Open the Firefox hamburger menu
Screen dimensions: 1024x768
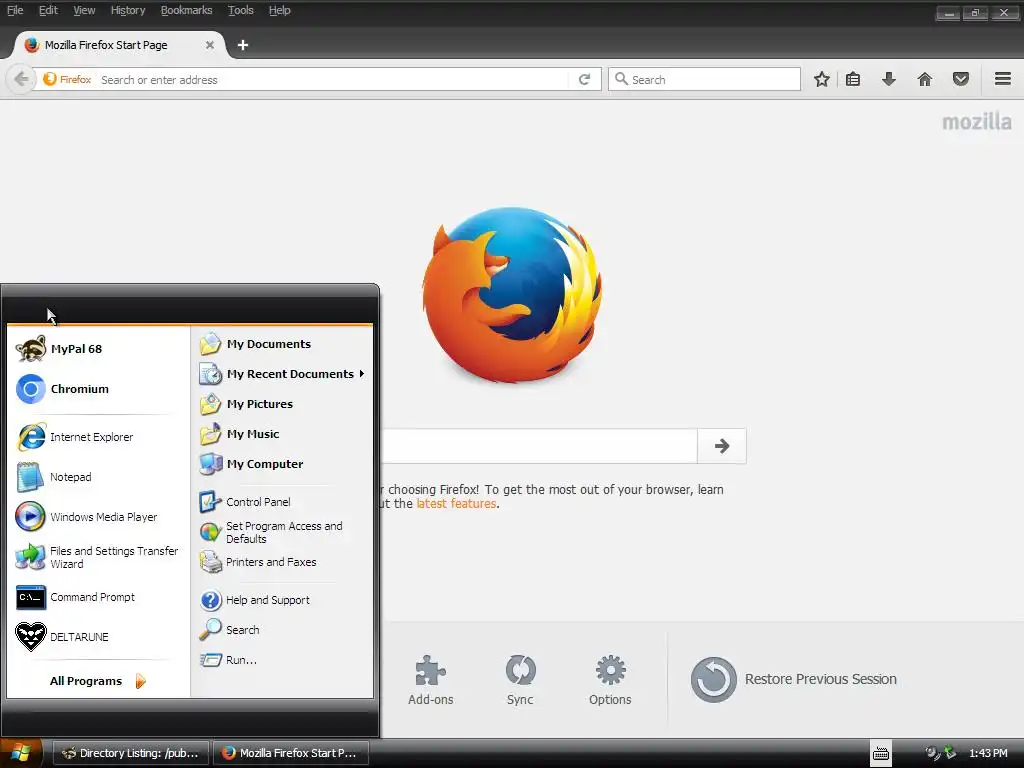click(1003, 79)
